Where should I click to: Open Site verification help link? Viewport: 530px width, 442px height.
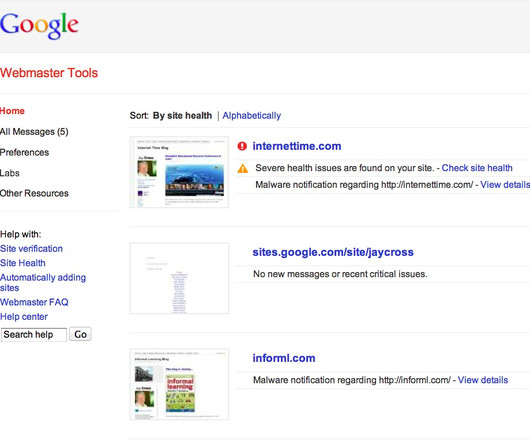[x=31, y=249]
